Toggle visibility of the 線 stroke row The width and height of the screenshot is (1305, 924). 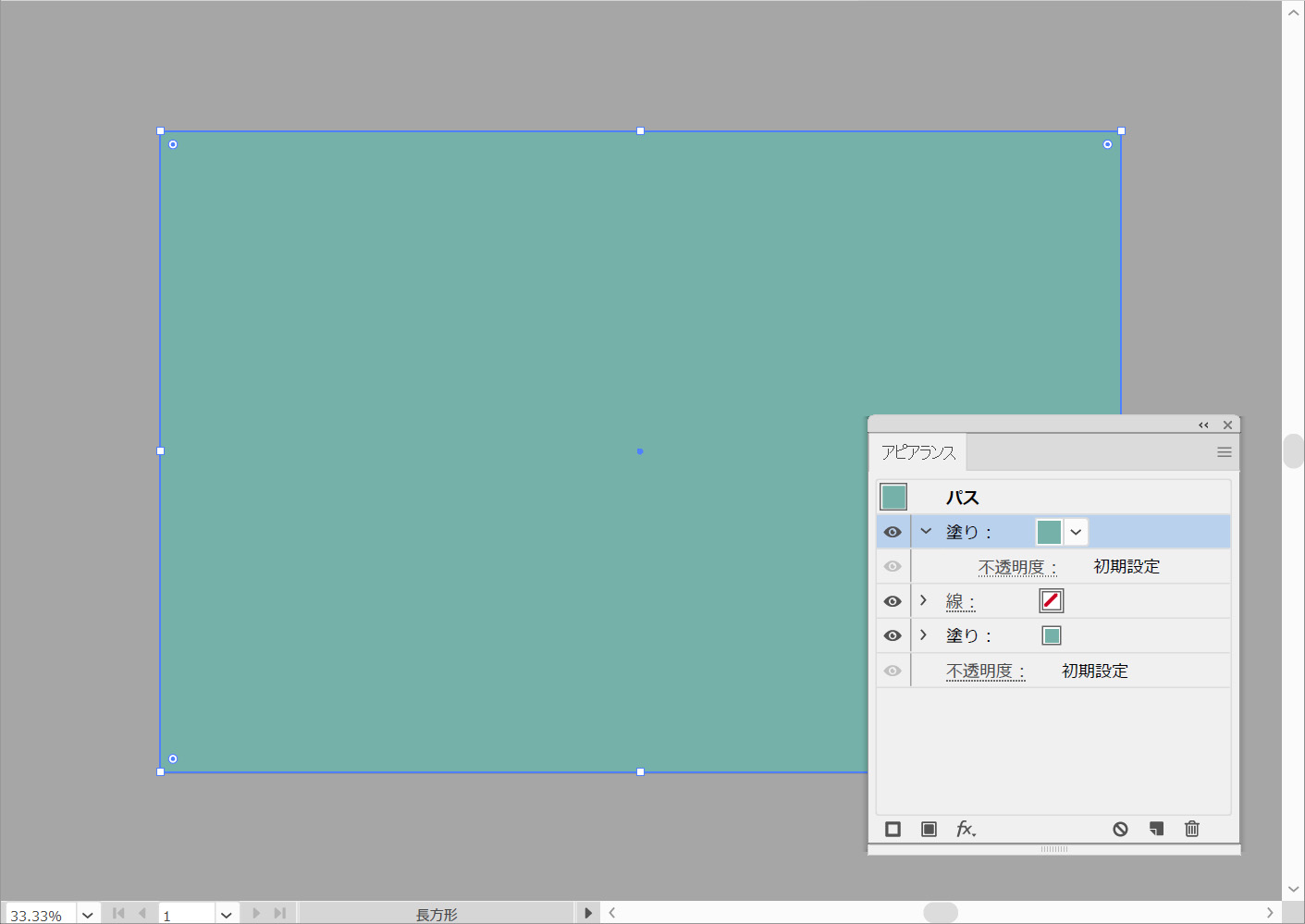point(893,601)
